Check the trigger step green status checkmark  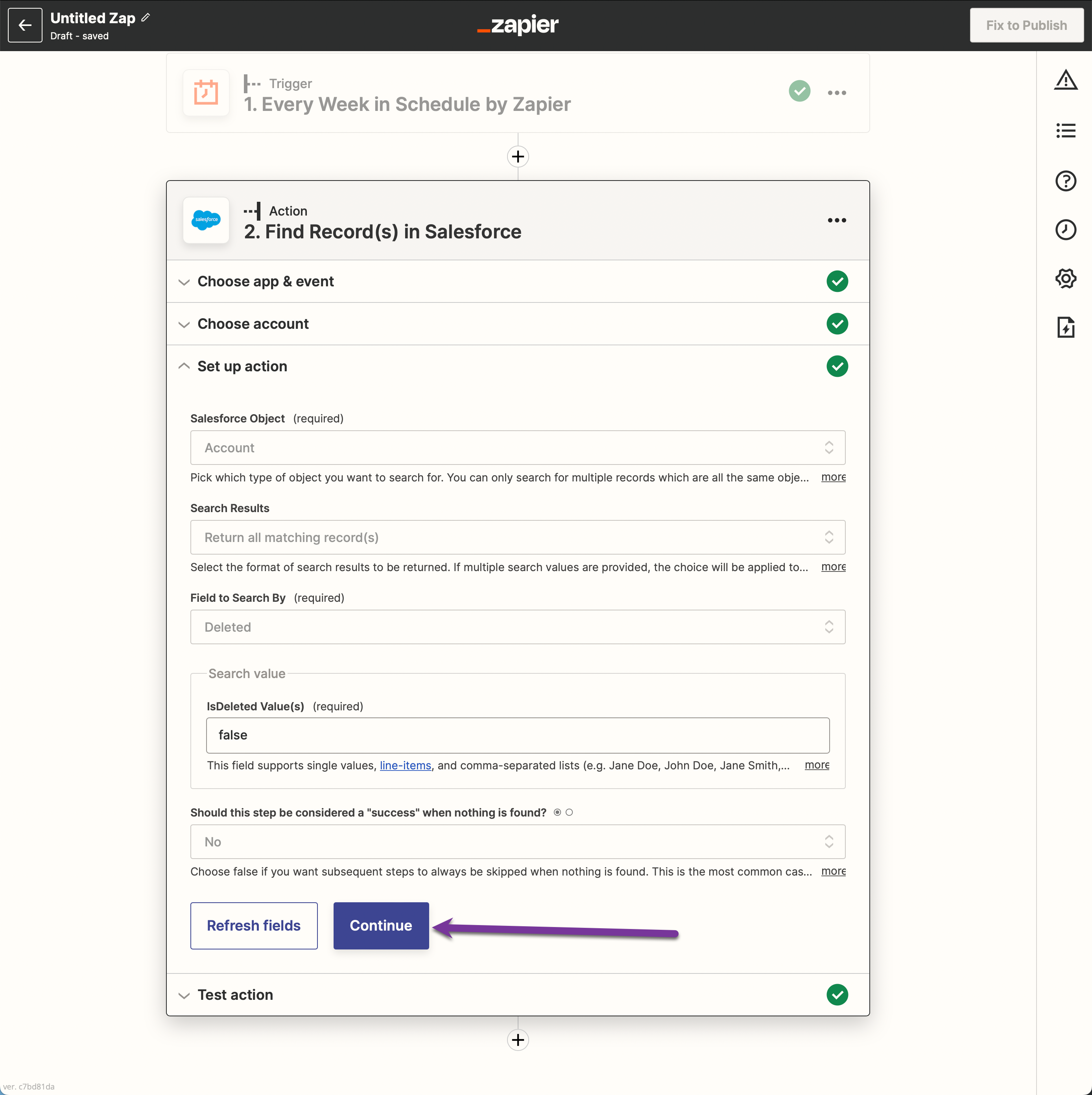tap(799, 91)
